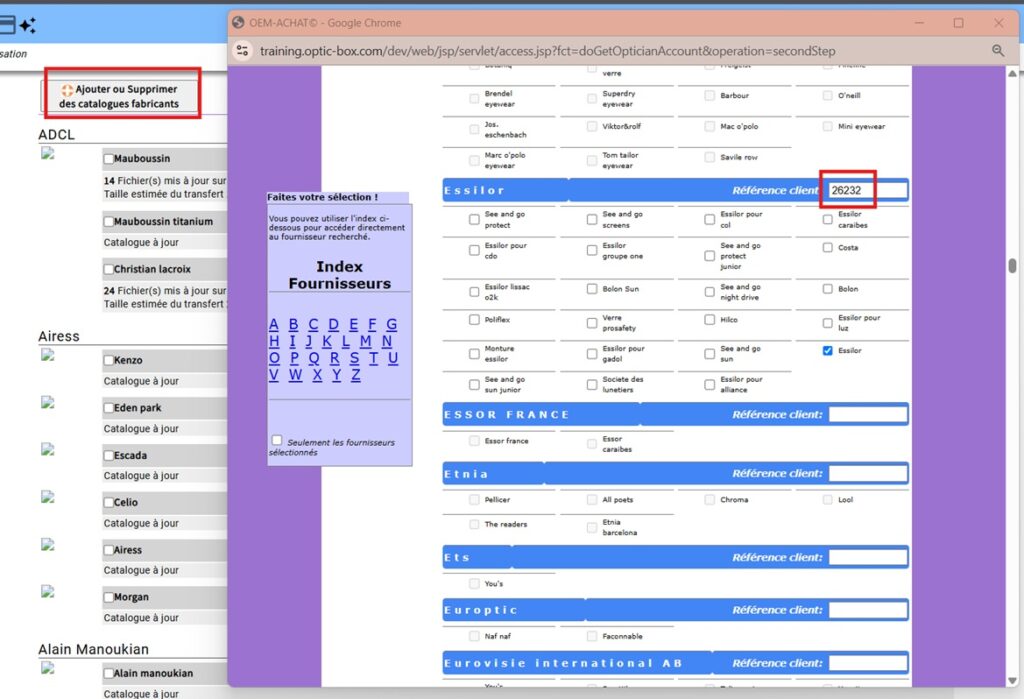Toggle Seulement les fournisseurs sélectionnés checkbox

(277, 440)
